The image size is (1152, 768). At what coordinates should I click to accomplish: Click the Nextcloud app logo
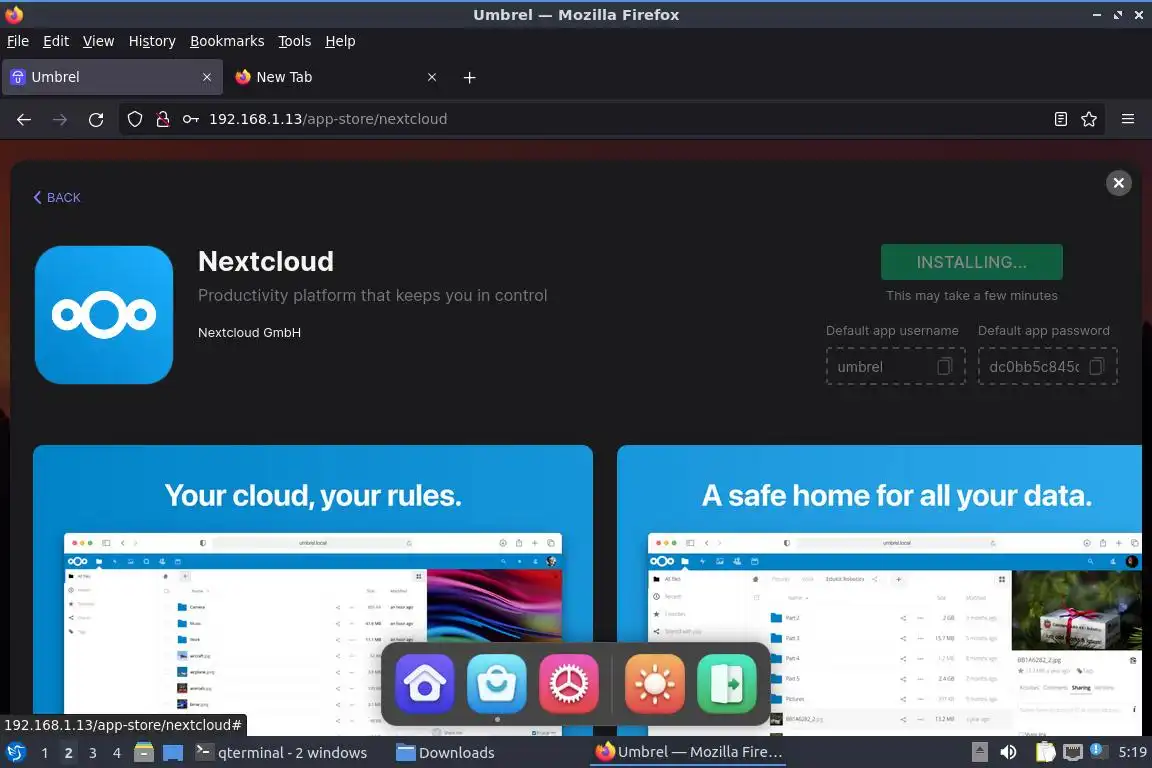[x=104, y=315]
